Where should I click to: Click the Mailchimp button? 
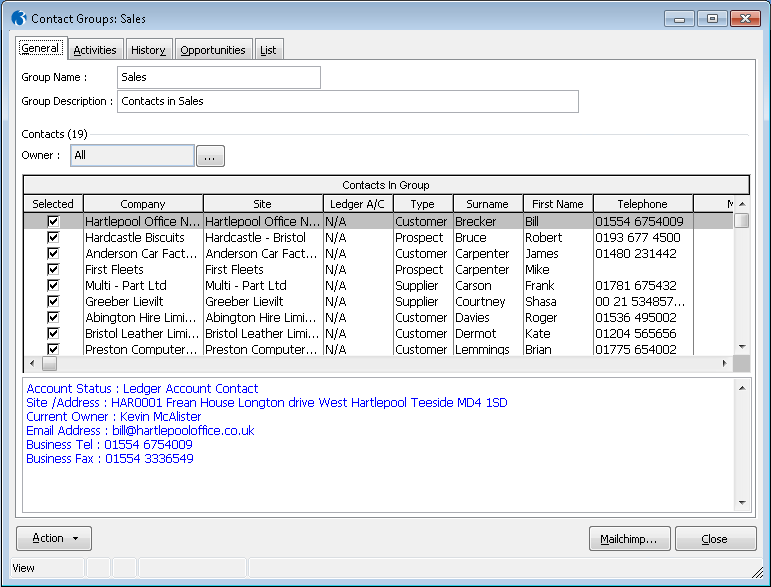[629, 539]
